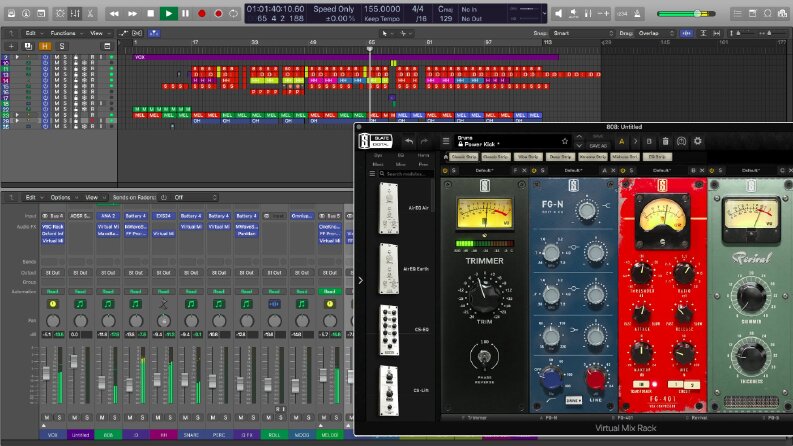Open Virtual Mix Rack settings gear

tap(698, 142)
